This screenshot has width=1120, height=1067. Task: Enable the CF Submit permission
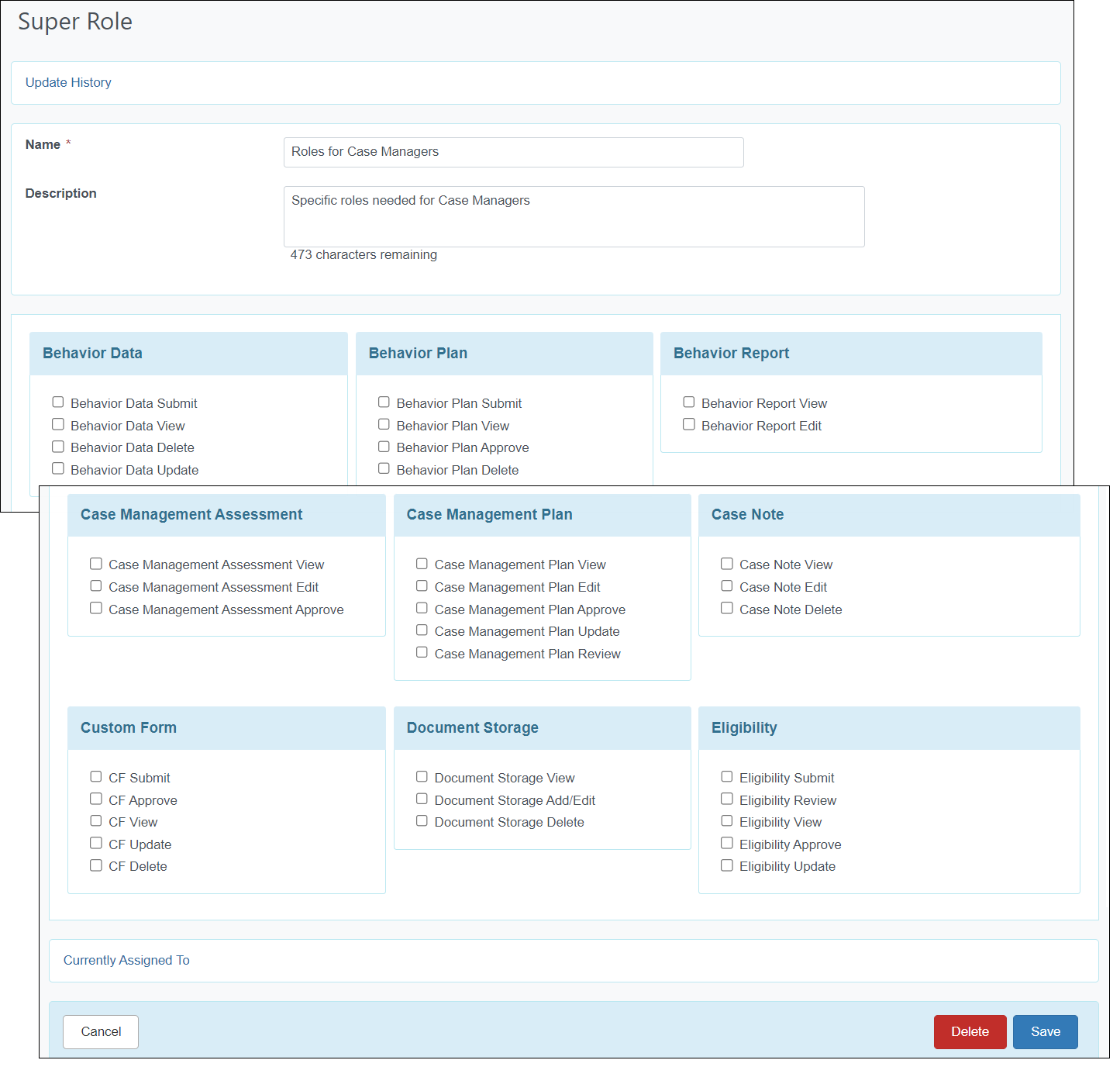[96, 776]
